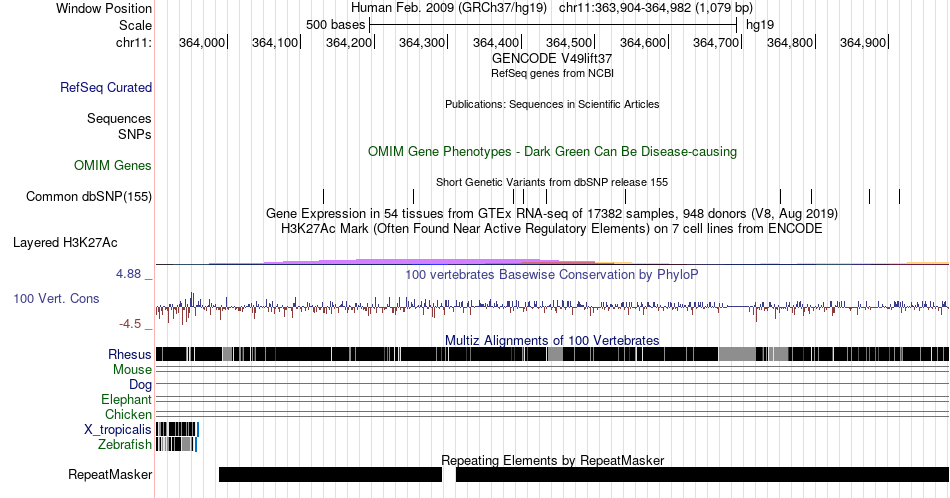Click Multiz Alignments of 100 Vertebrates title
The height and width of the screenshot is (498, 950).
(x=552, y=340)
